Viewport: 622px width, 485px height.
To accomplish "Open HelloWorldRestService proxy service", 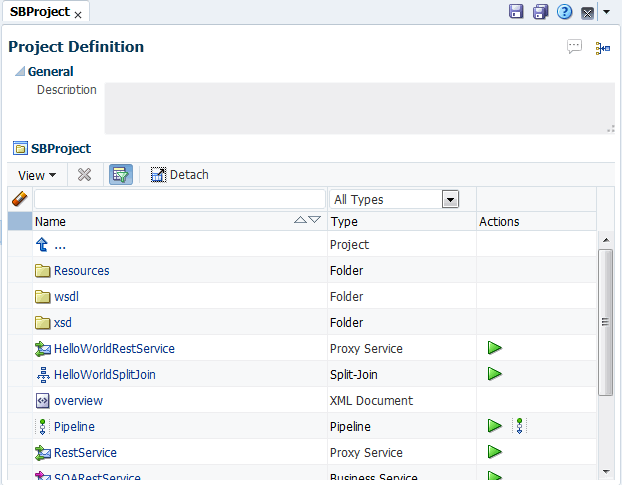I will tap(114, 349).
